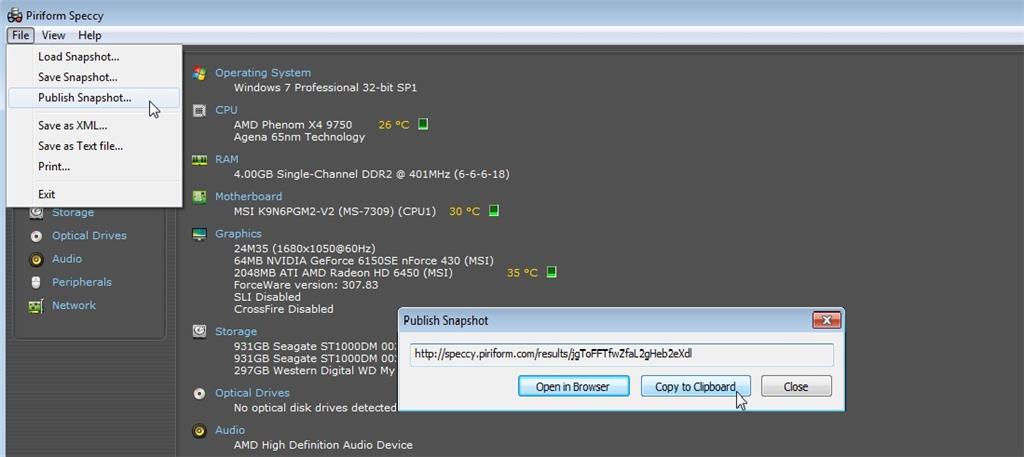Click 'Agena 65nm Technology' text
1024x457 pixels.
coord(299,137)
